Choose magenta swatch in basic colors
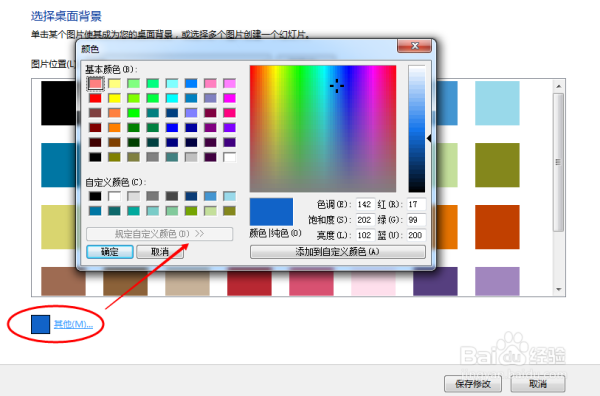This screenshot has height=396, width=600. (230, 98)
